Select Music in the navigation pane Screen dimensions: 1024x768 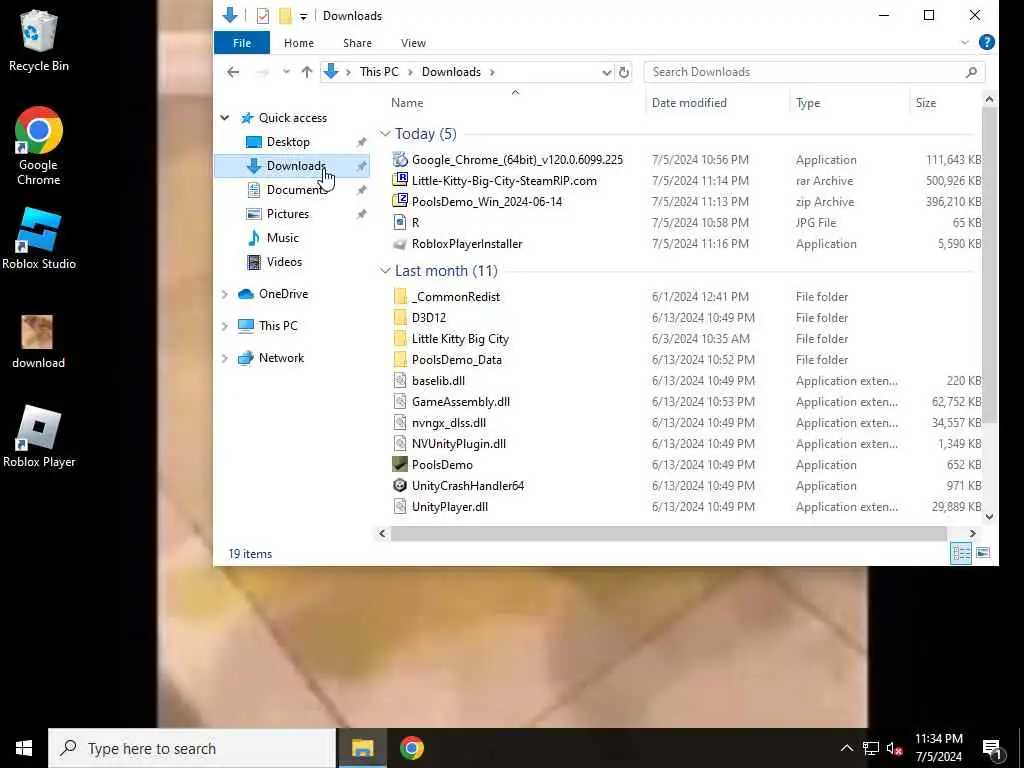pyautogui.click(x=282, y=238)
